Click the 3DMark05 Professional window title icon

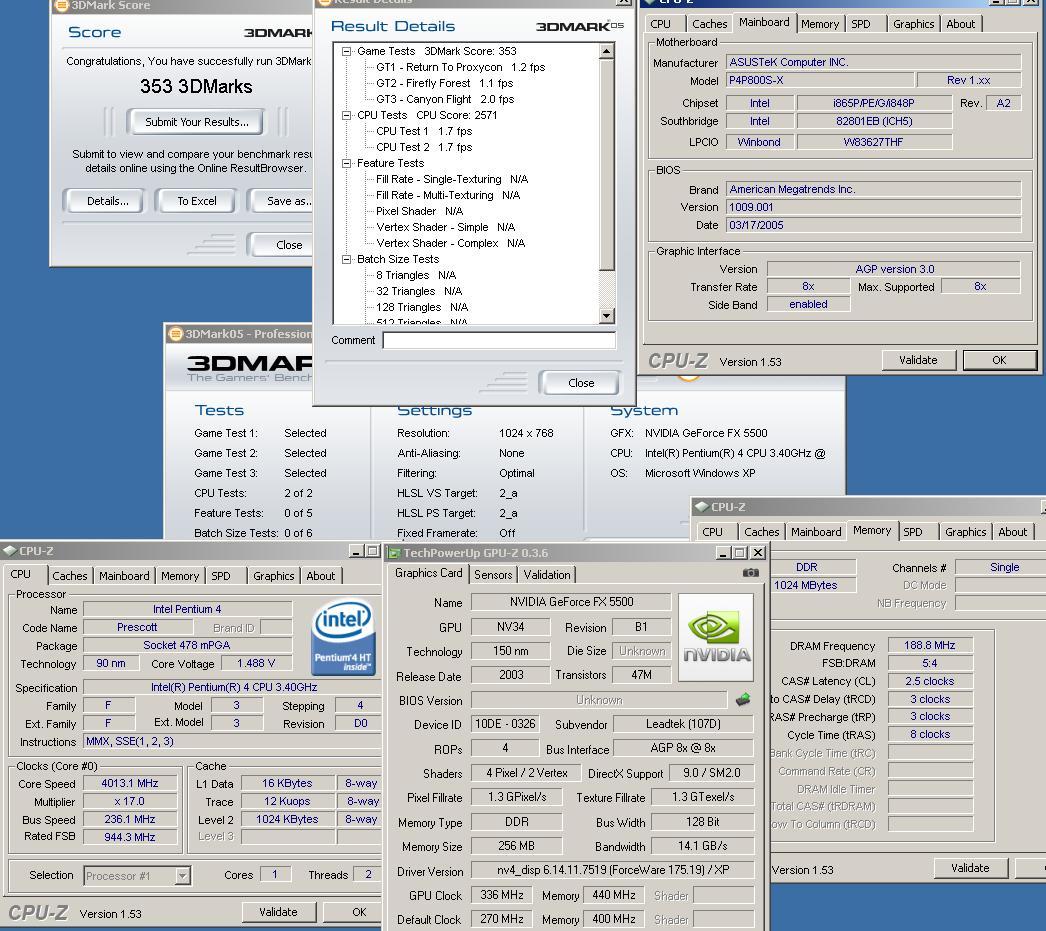175,333
